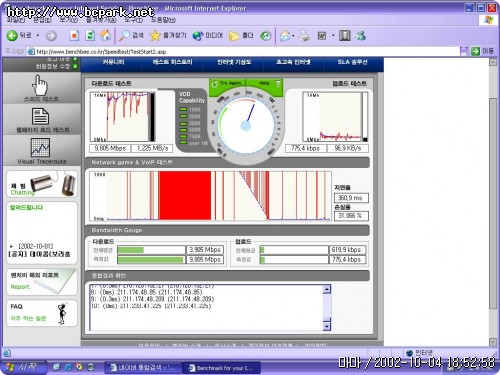Go back with the 뒤로 button
Viewport: 500px width, 375px height.
tap(19, 35)
